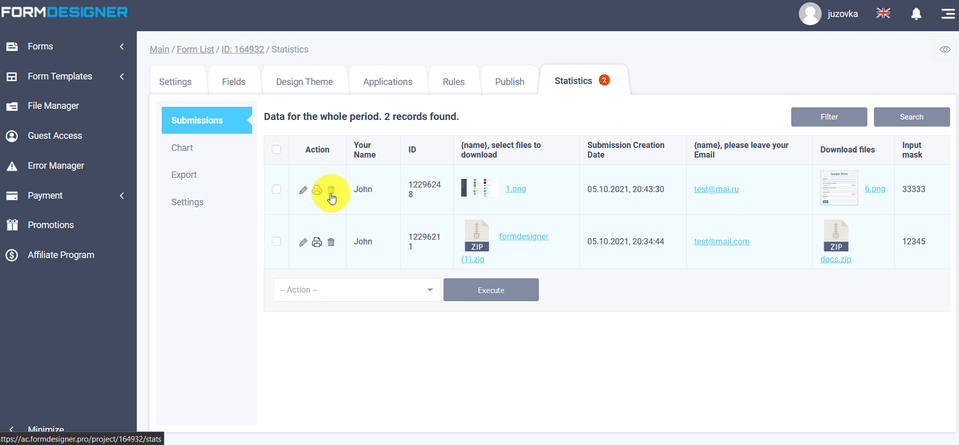Viewport: 959px width, 445px height.
Task: Open the hamburger menu in top bar
Action: tap(946, 13)
